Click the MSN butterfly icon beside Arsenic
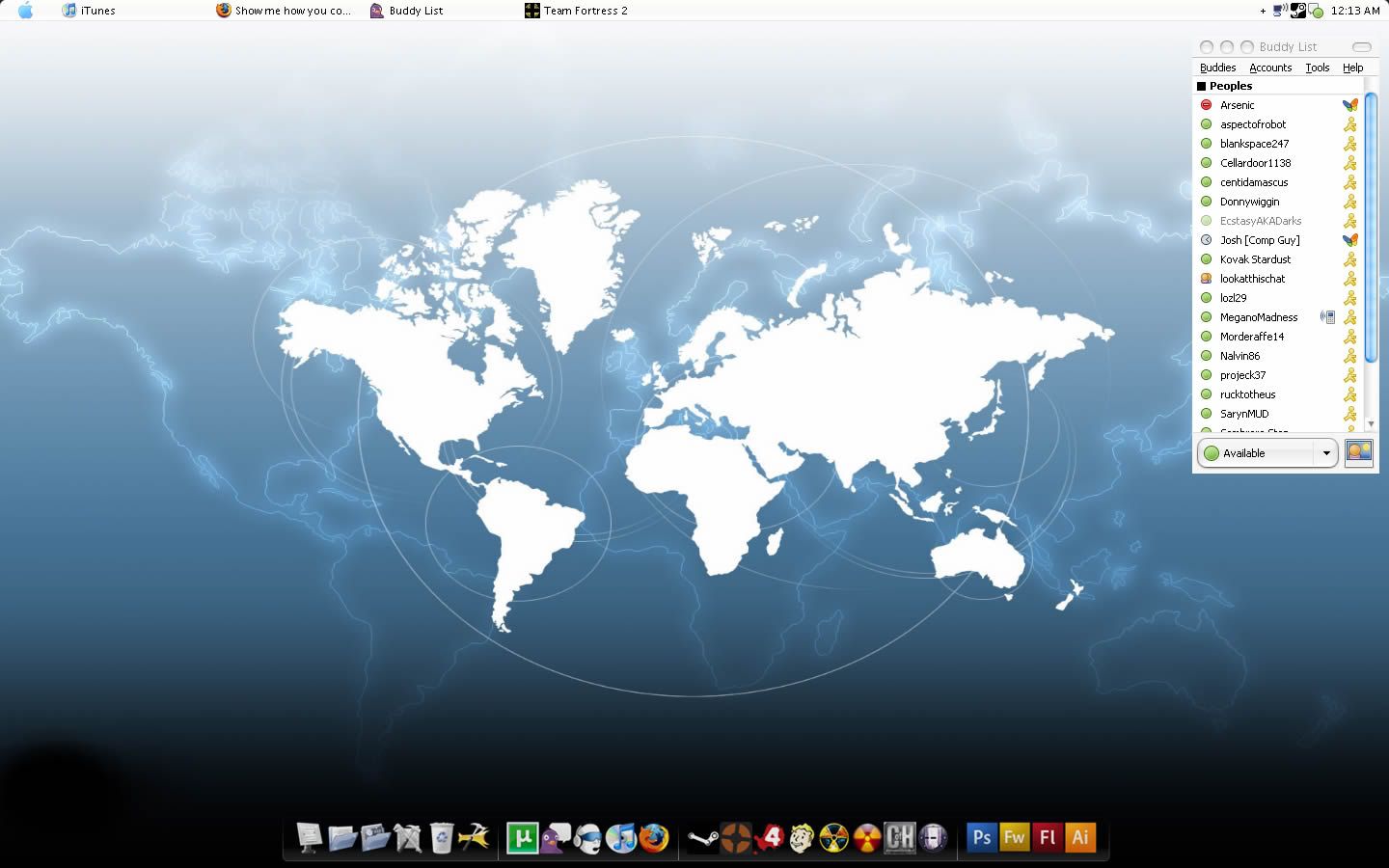Screen dimensions: 1389x868 tap(1350, 105)
